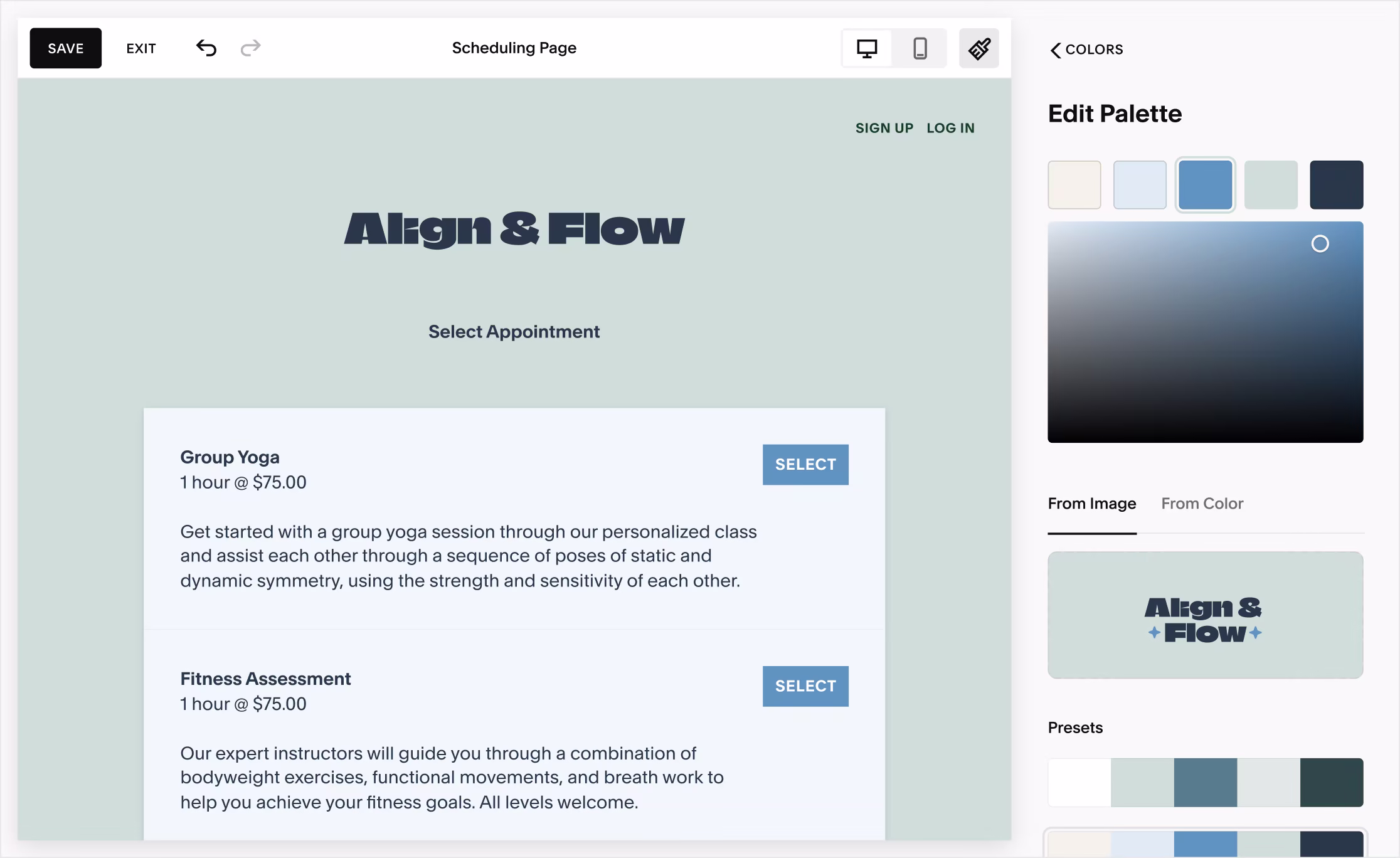Select the dark navy palette swatch
This screenshot has height=858, width=1400.
tap(1336, 185)
